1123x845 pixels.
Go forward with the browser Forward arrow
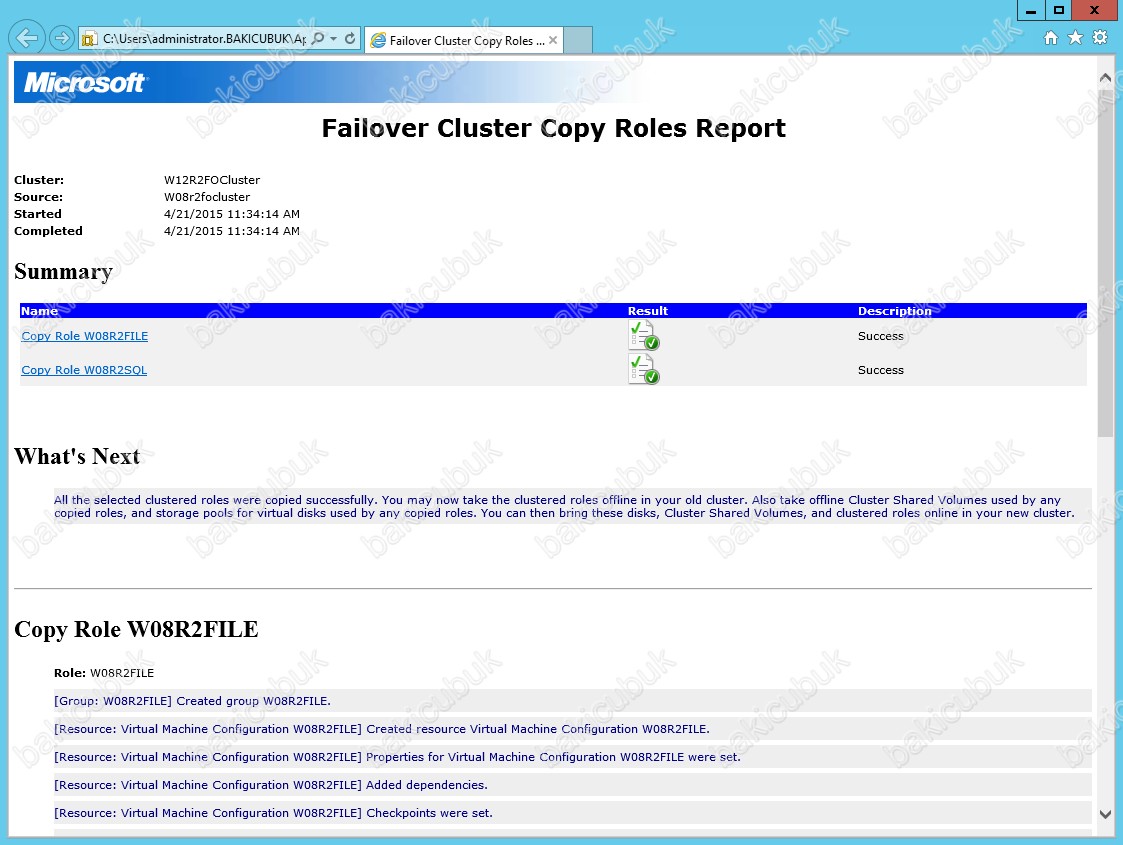tap(62, 38)
